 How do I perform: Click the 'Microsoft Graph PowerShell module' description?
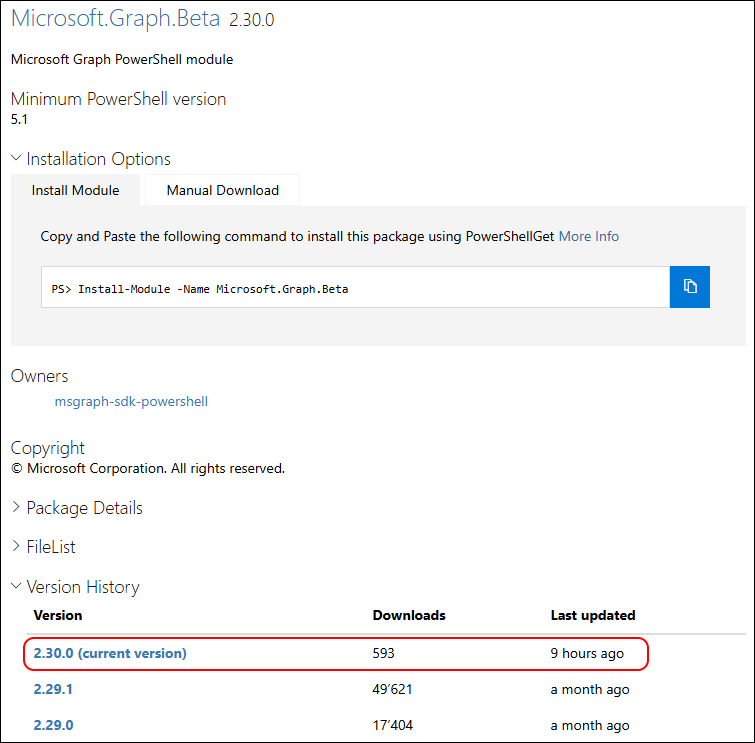click(122, 59)
